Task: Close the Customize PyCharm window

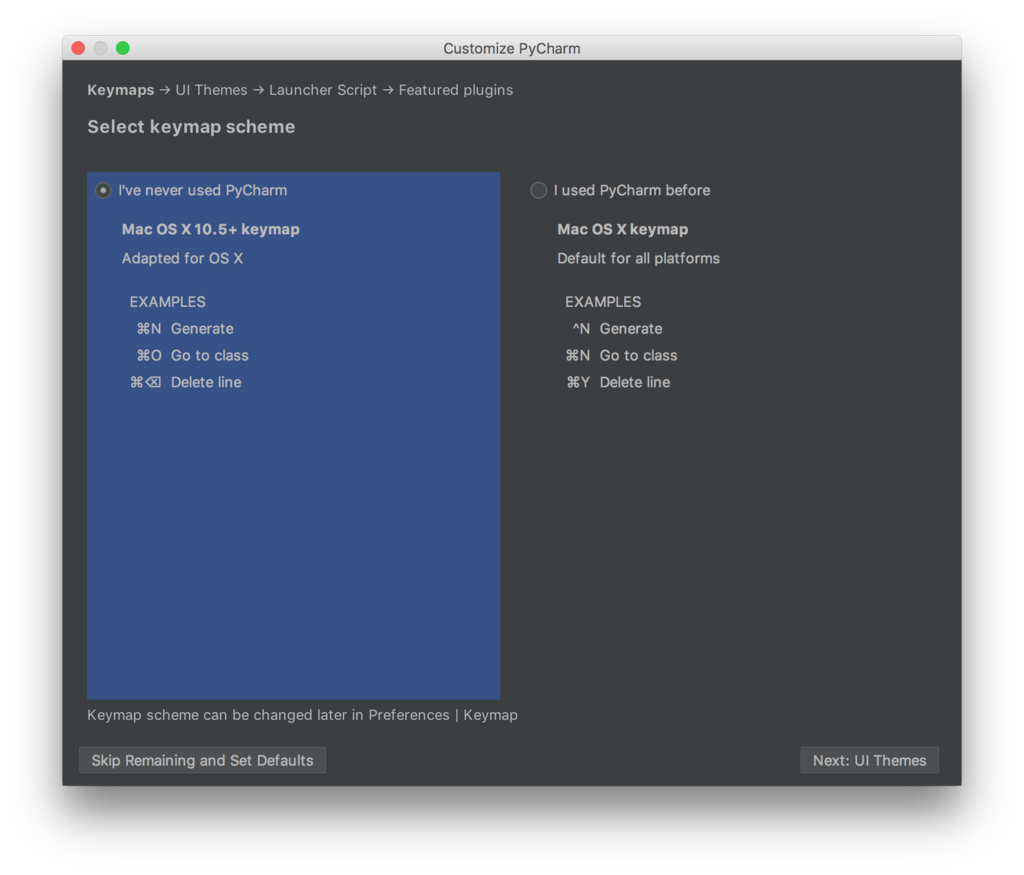Action: (x=78, y=48)
